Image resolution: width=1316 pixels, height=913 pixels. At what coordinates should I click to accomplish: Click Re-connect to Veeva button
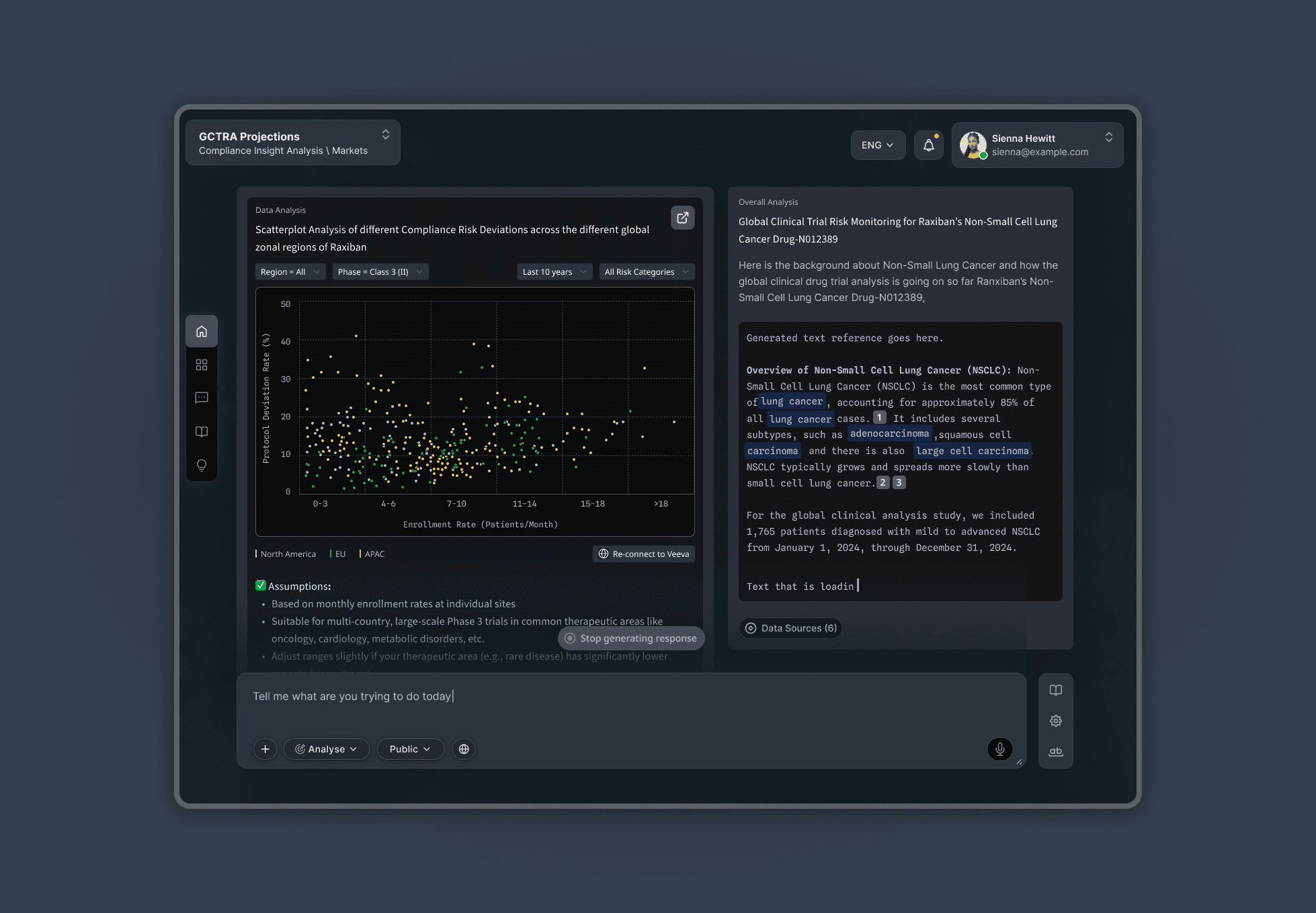click(644, 554)
